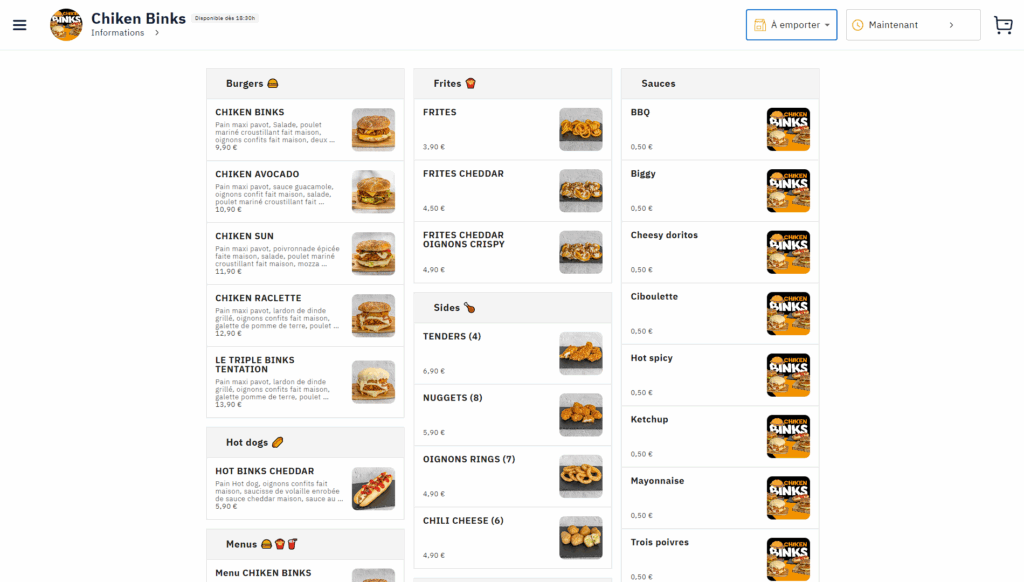
Task: Open the shopping cart
Action: [1003, 25]
